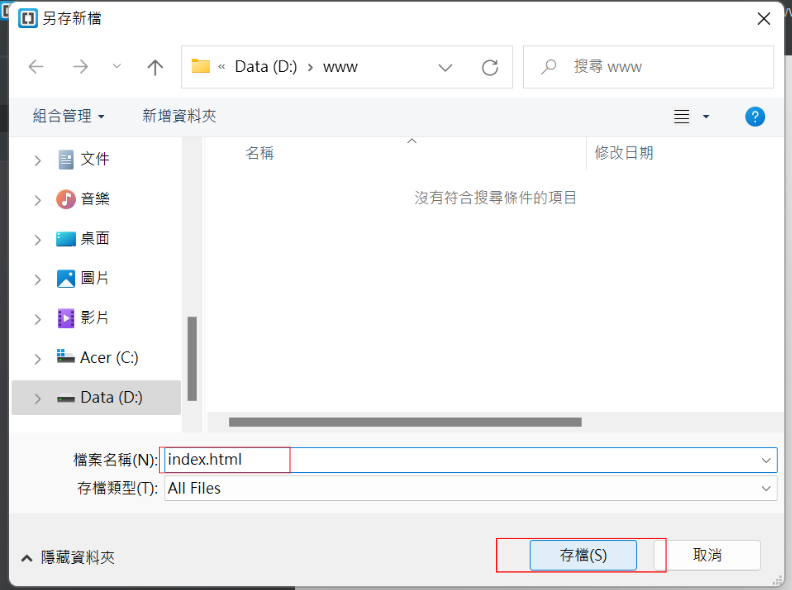The height and width of the screenshot is (590, 792).
Task: Open view options dropdown arrow
Action: pos(706,117)
